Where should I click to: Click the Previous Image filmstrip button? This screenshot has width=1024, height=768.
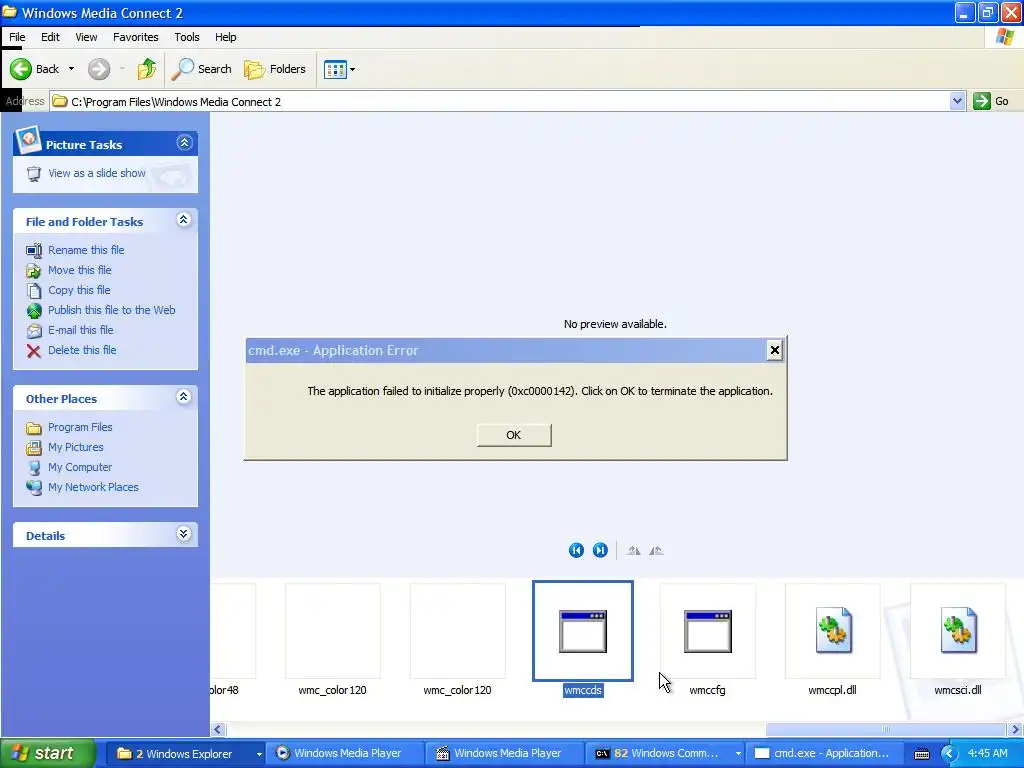576,551
